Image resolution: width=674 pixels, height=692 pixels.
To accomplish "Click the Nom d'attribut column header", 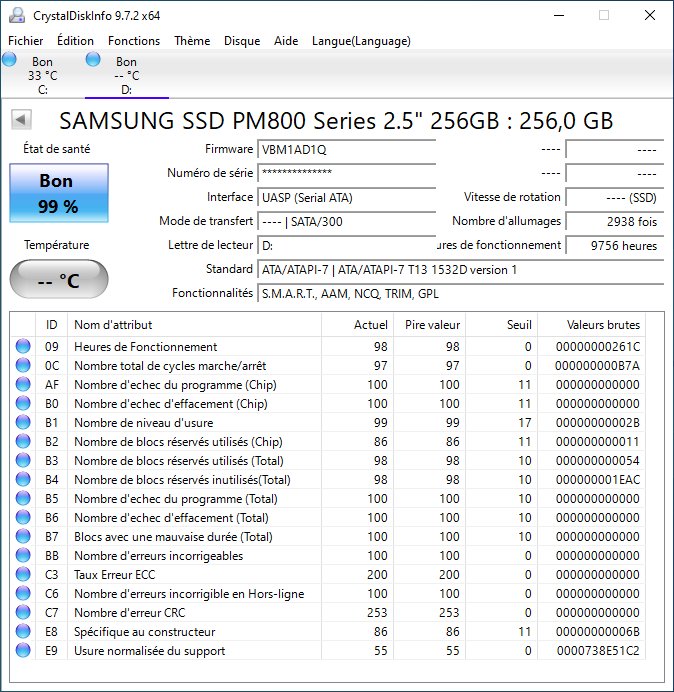I will (195, 325).
